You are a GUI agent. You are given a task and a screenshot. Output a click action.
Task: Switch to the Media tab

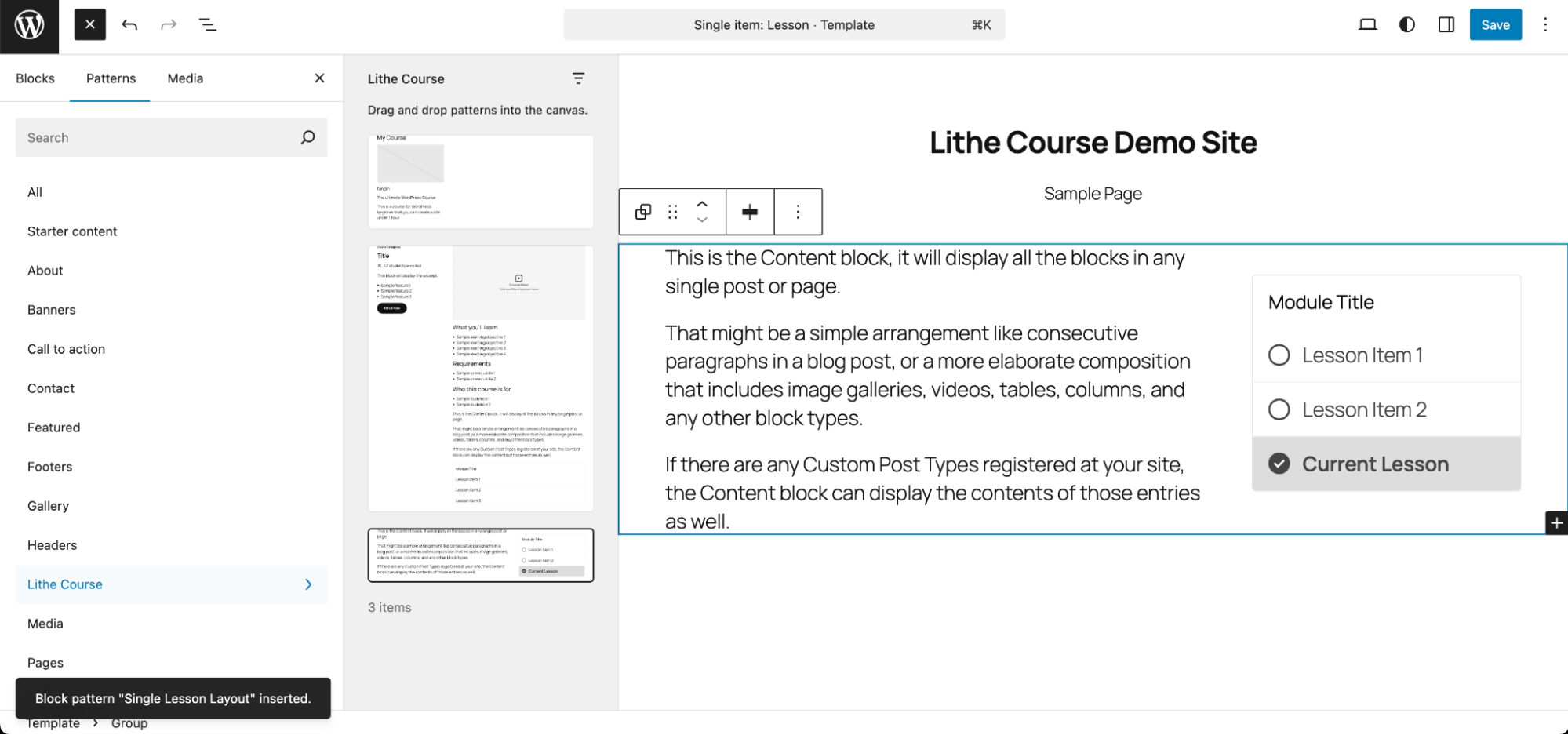(184, 78)
